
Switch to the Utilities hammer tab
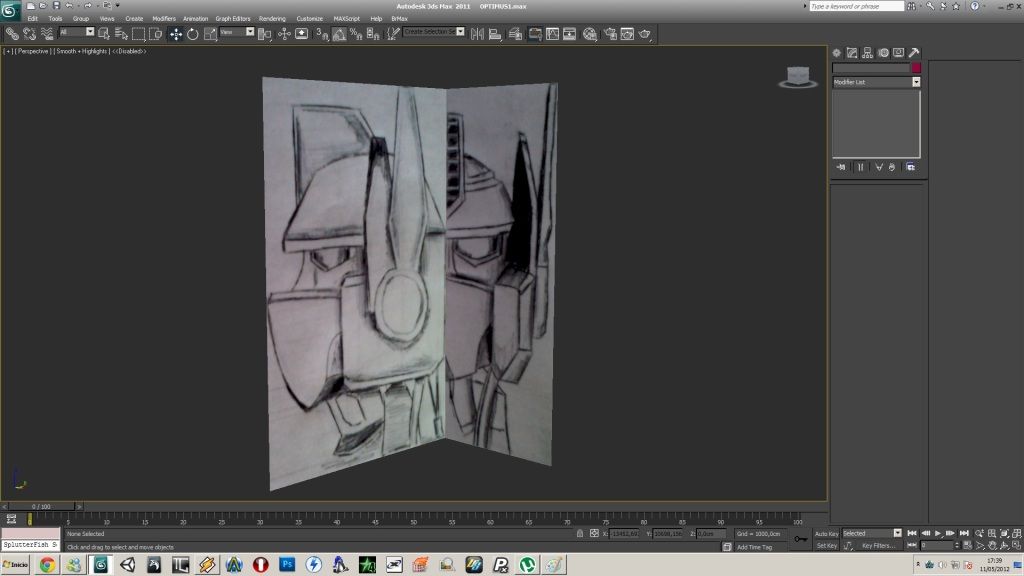click(x=914, y=53)
